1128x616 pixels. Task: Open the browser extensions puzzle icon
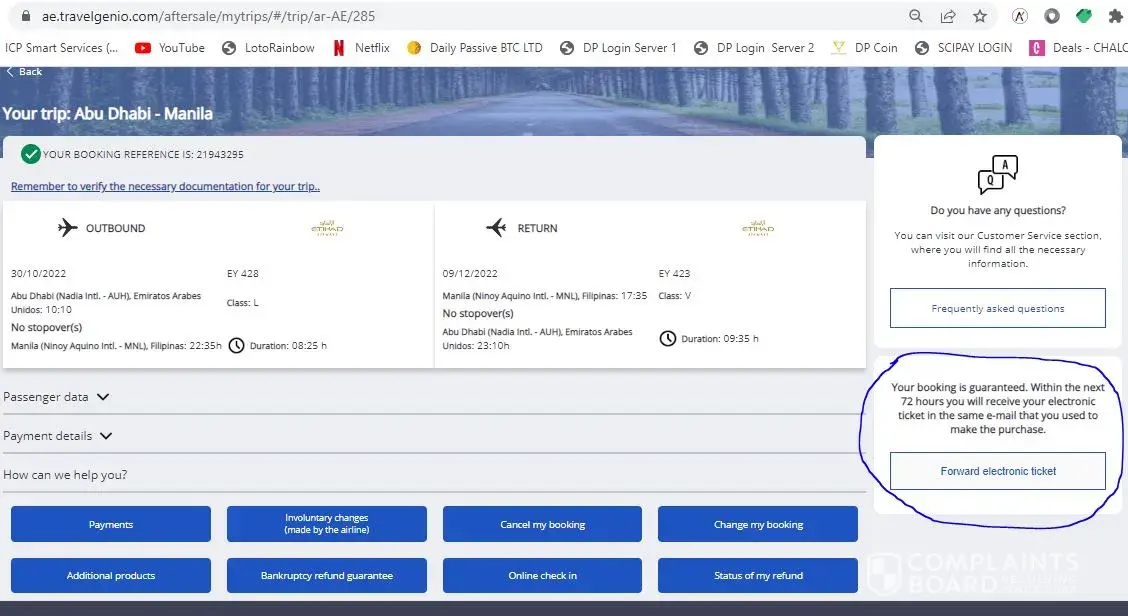pos(1116,16)
